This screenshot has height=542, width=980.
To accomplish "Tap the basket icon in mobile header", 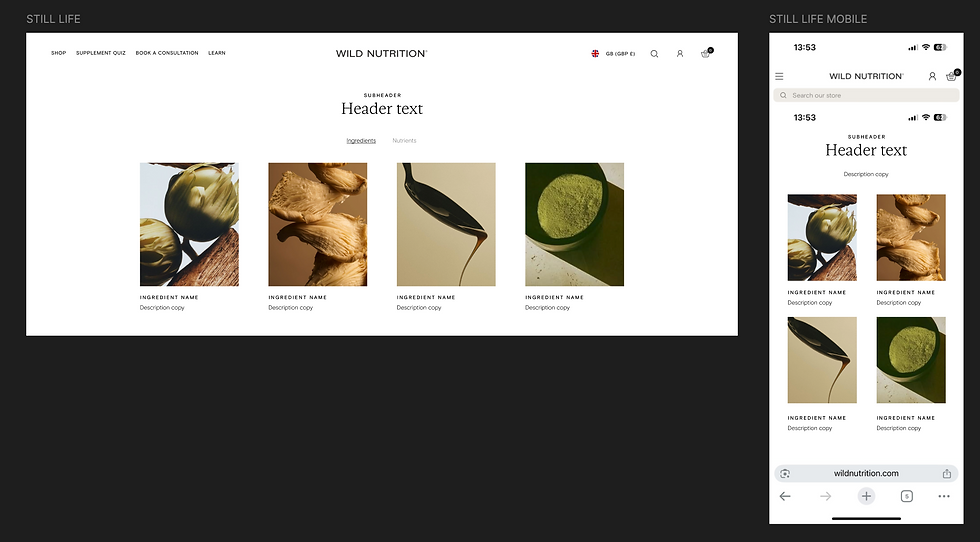I will click(952, 76).
